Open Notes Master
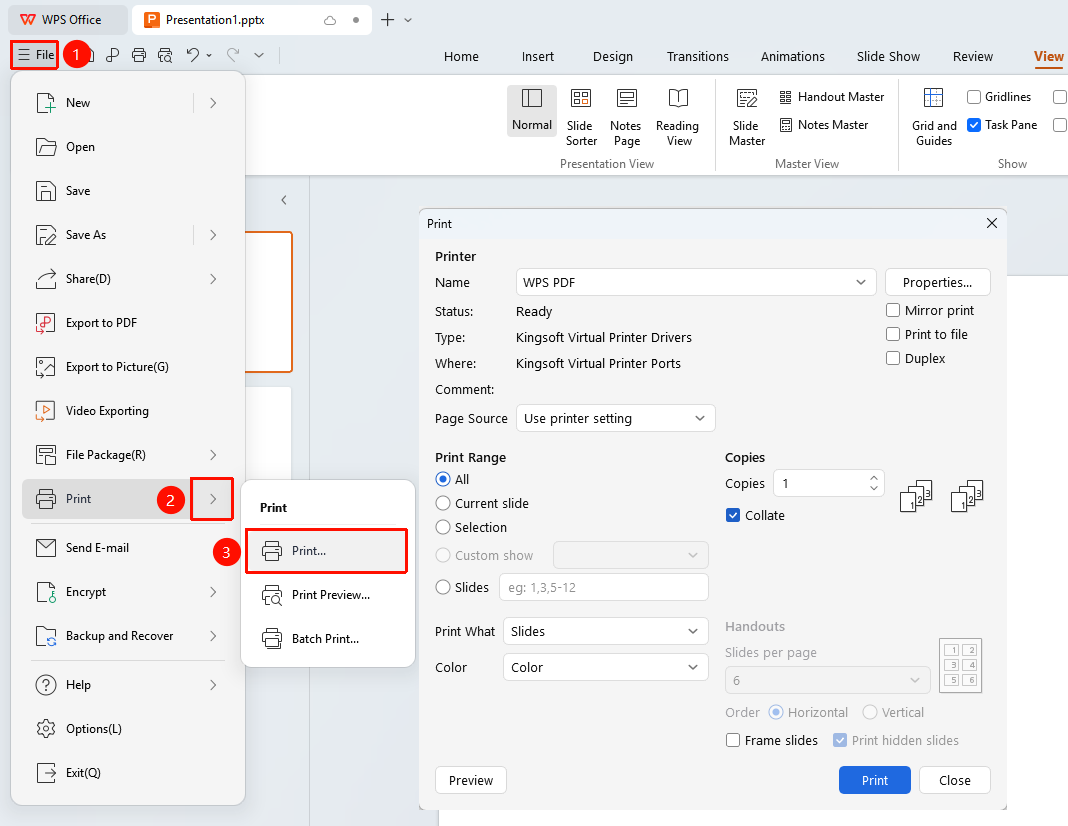Screen dimensions: 1068x826 pos(824,125)
